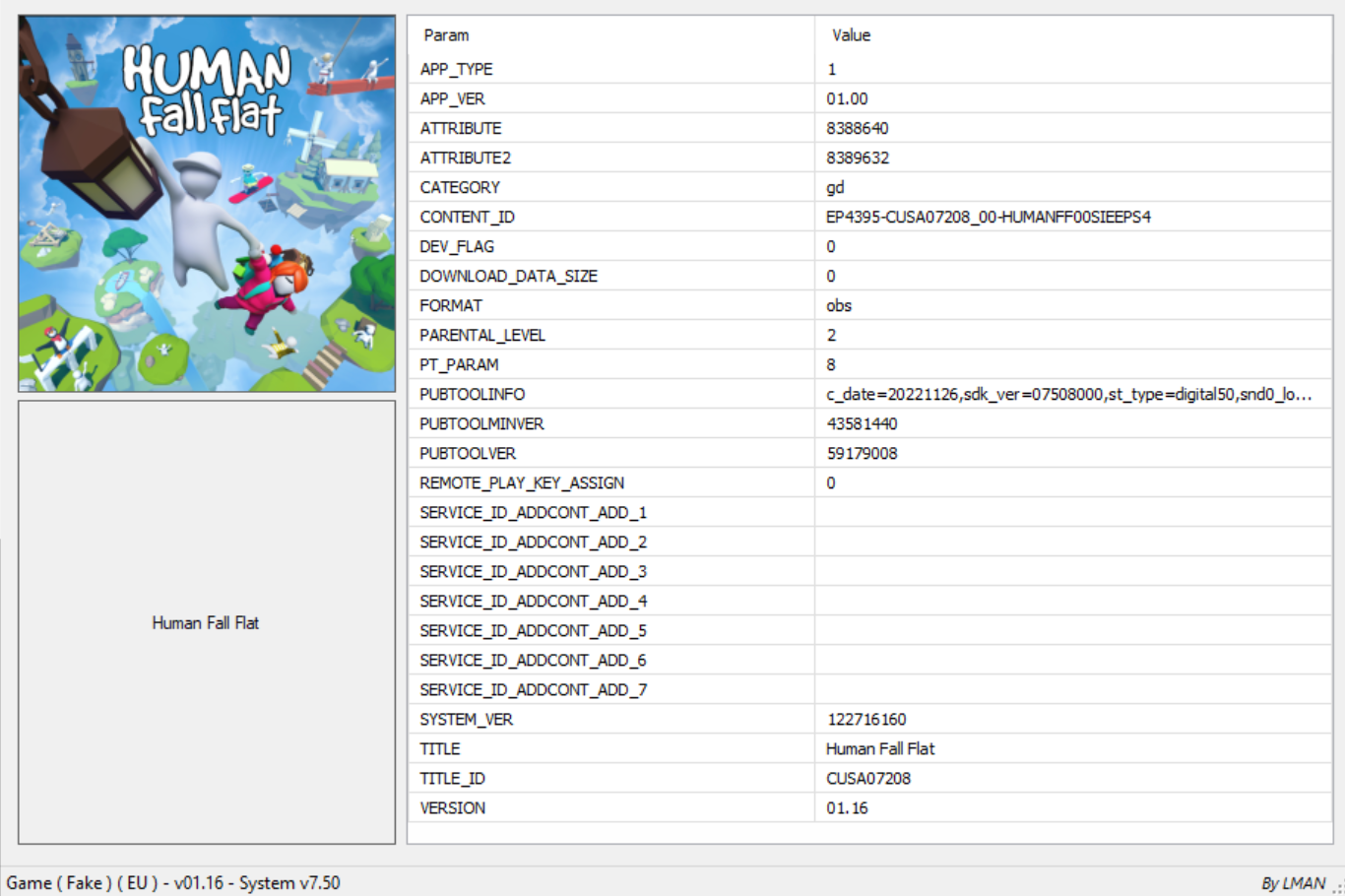Viewport: 1345px width, 896px height.
Task: Select the CONTENT_ID parameter cell
Action: click(611, 217)
